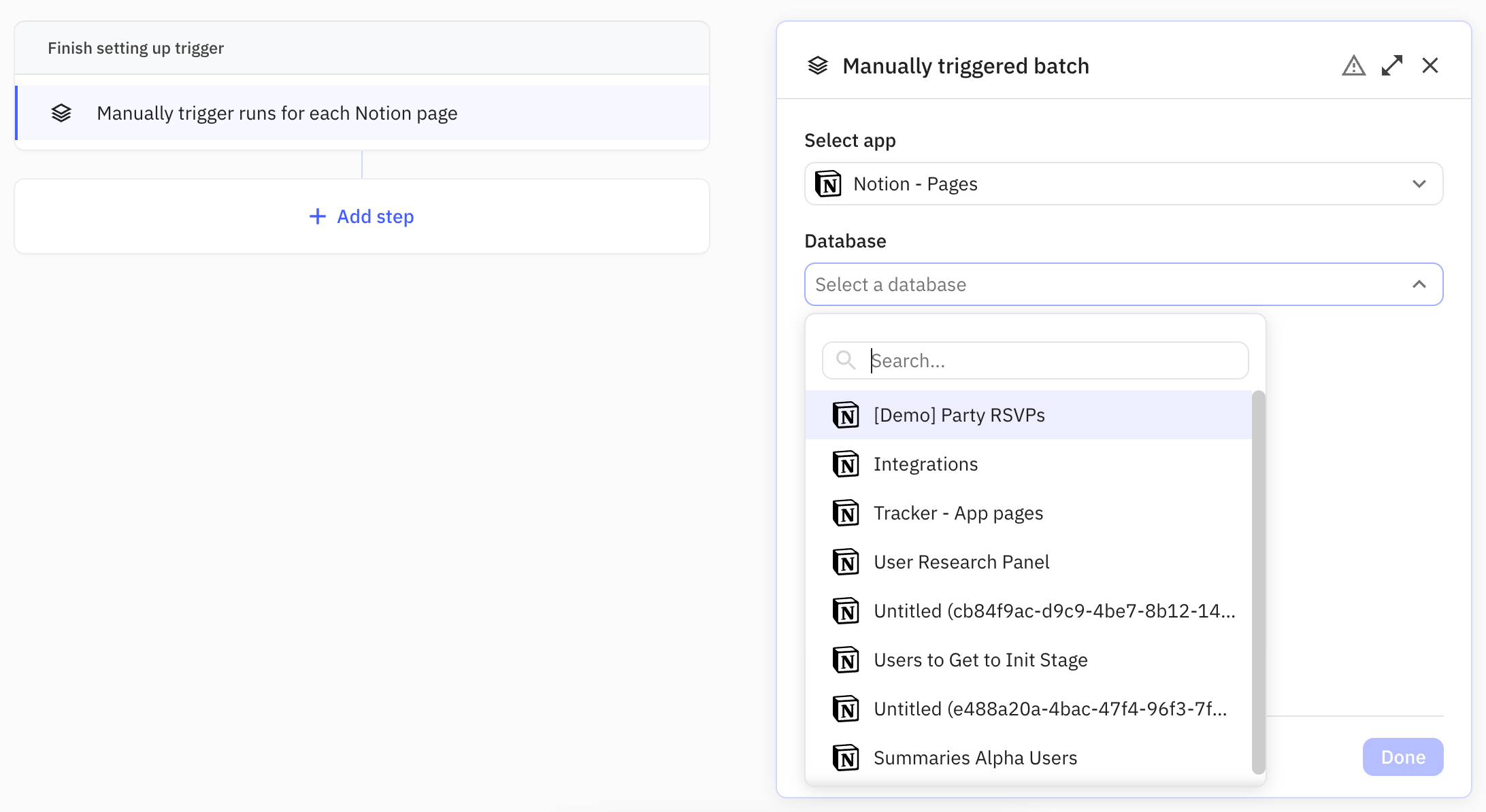Viewport: 1486px width, 812px height.
Task: Choose the Summaries Alpha Users database
Action: tap(974, 758)
